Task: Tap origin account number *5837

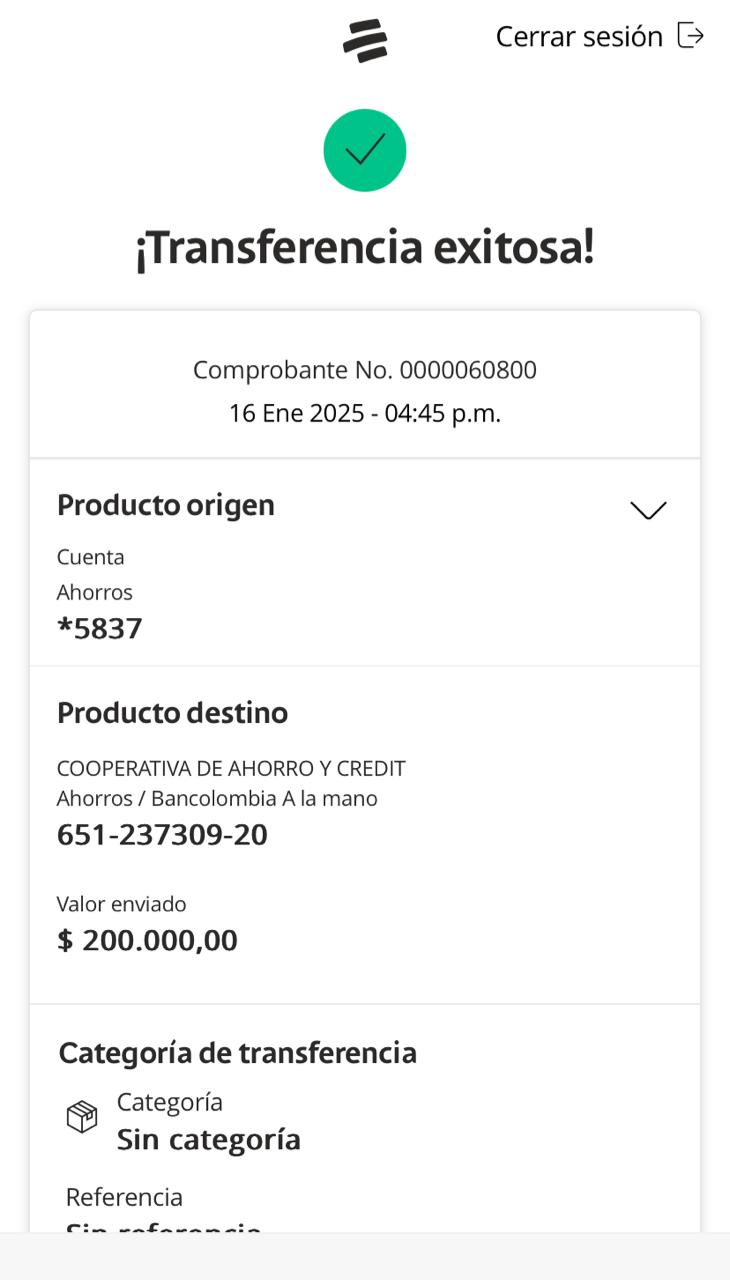Action: tap(100, 629)
